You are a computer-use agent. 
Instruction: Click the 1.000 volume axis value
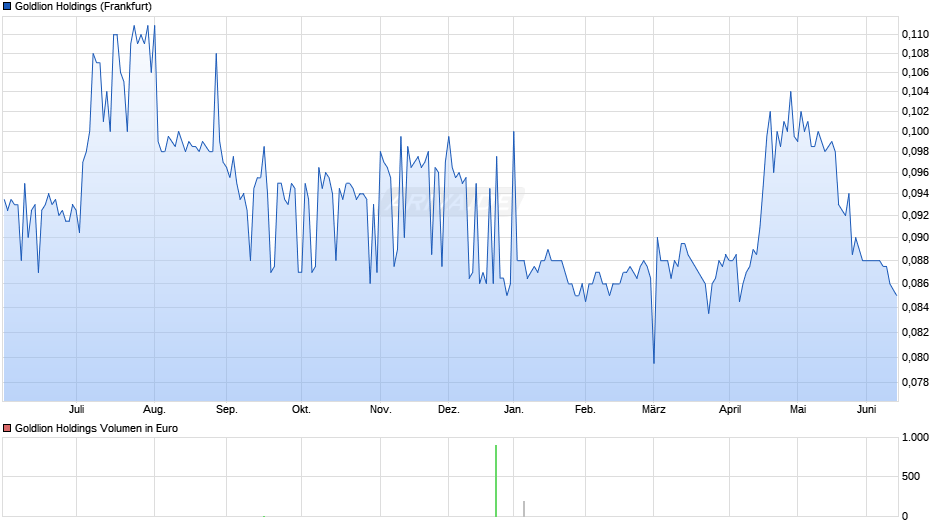[915, 438]
